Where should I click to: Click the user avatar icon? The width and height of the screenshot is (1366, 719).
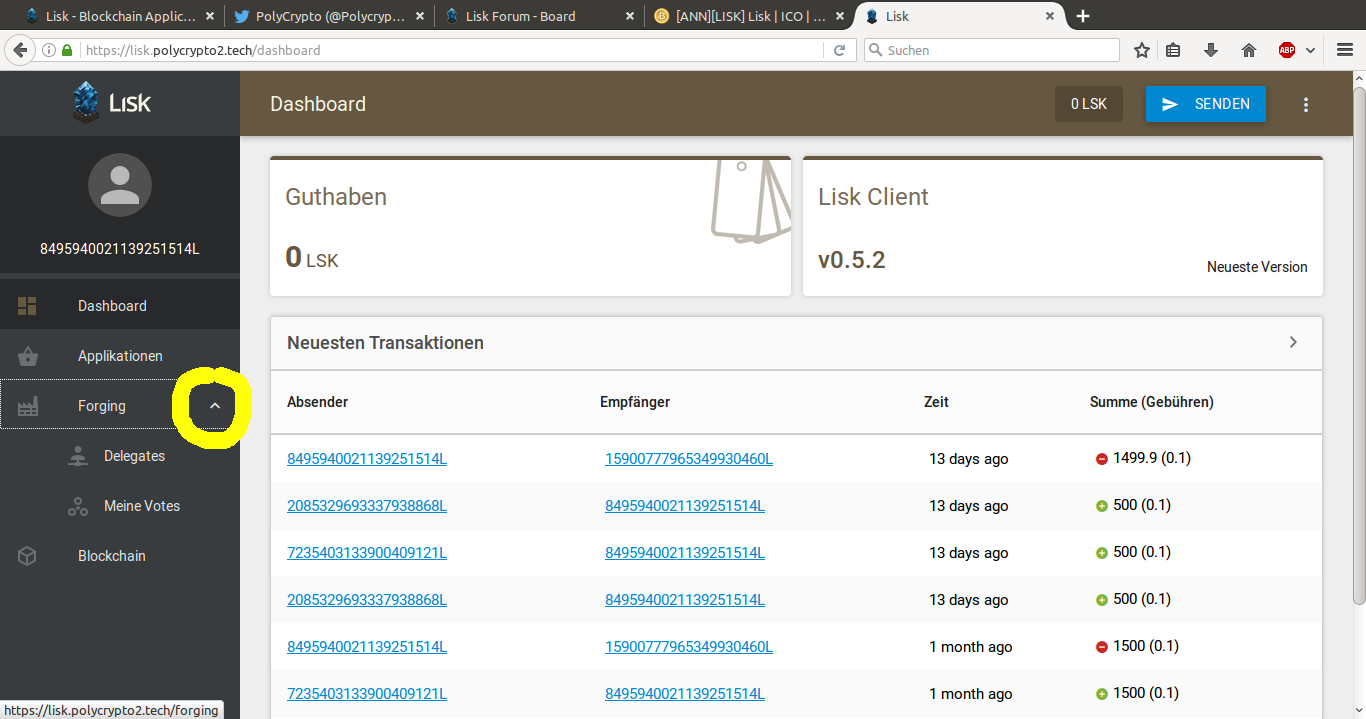point(120,185)
